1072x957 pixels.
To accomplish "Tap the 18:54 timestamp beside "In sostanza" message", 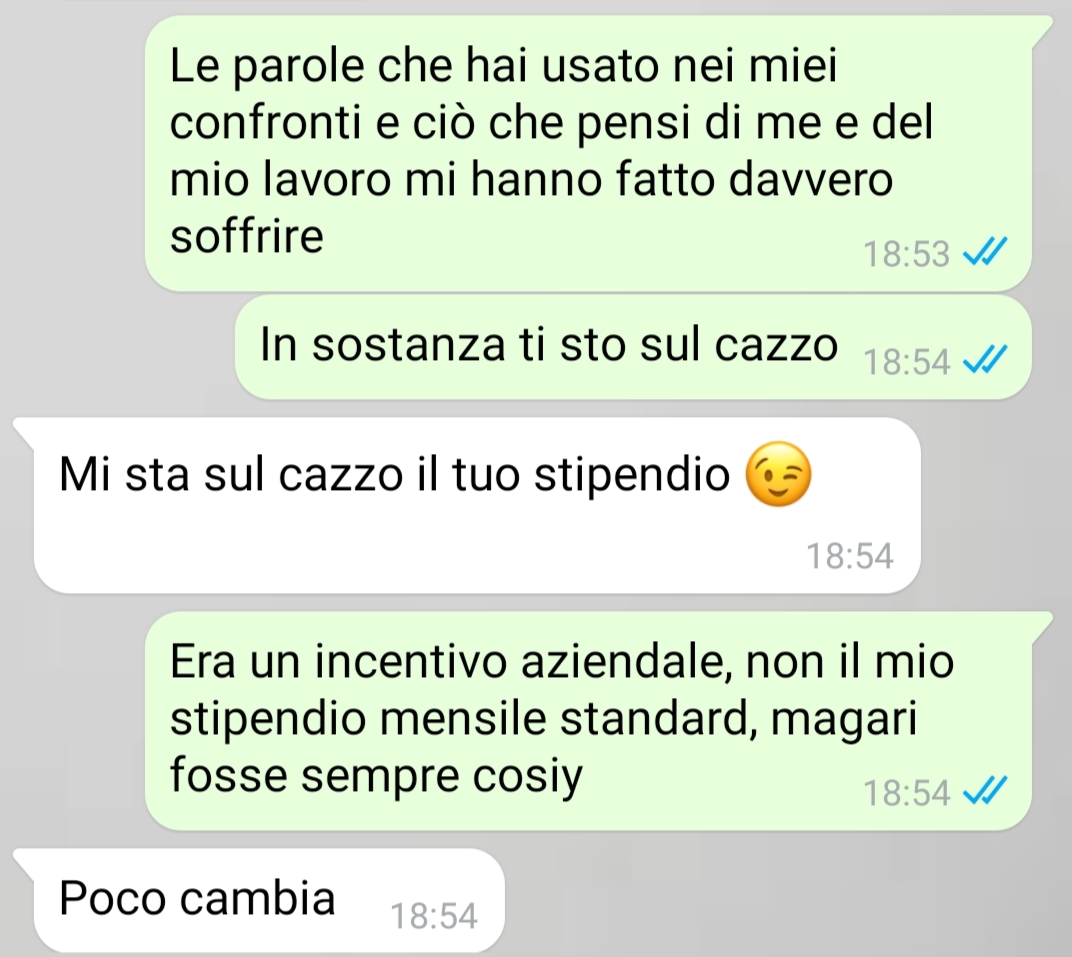I will point(907,362).
